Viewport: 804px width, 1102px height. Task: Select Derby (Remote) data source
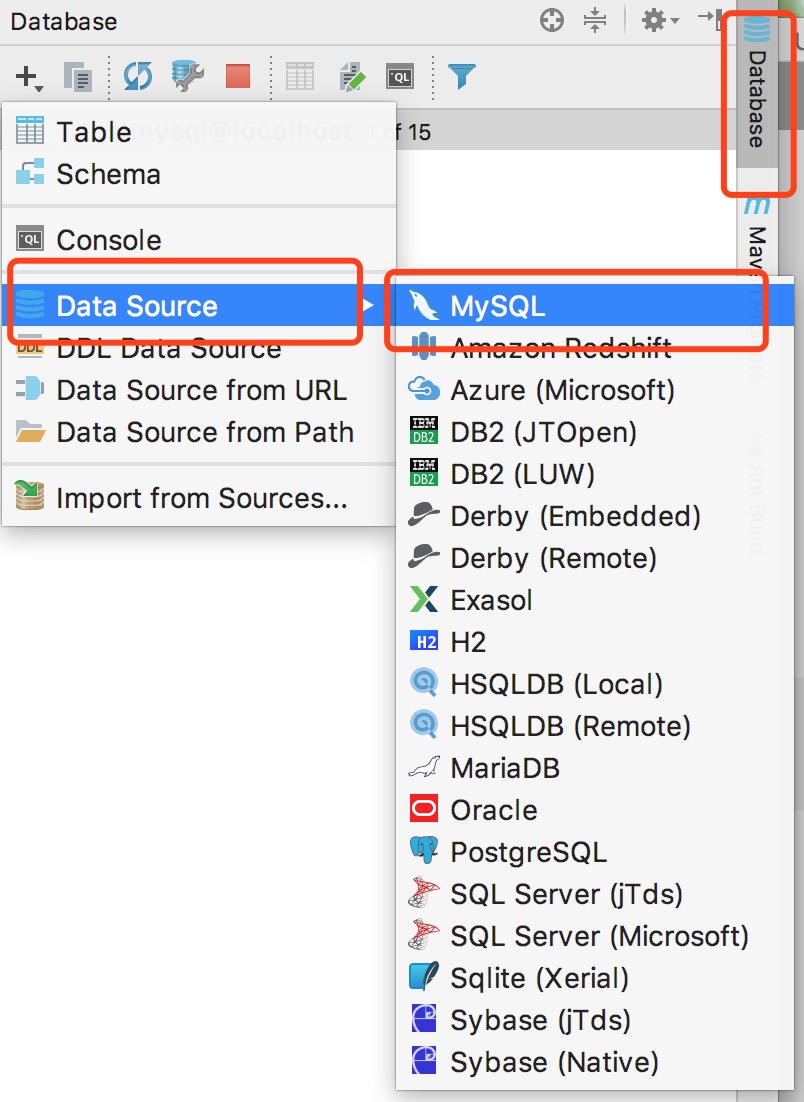595,558
